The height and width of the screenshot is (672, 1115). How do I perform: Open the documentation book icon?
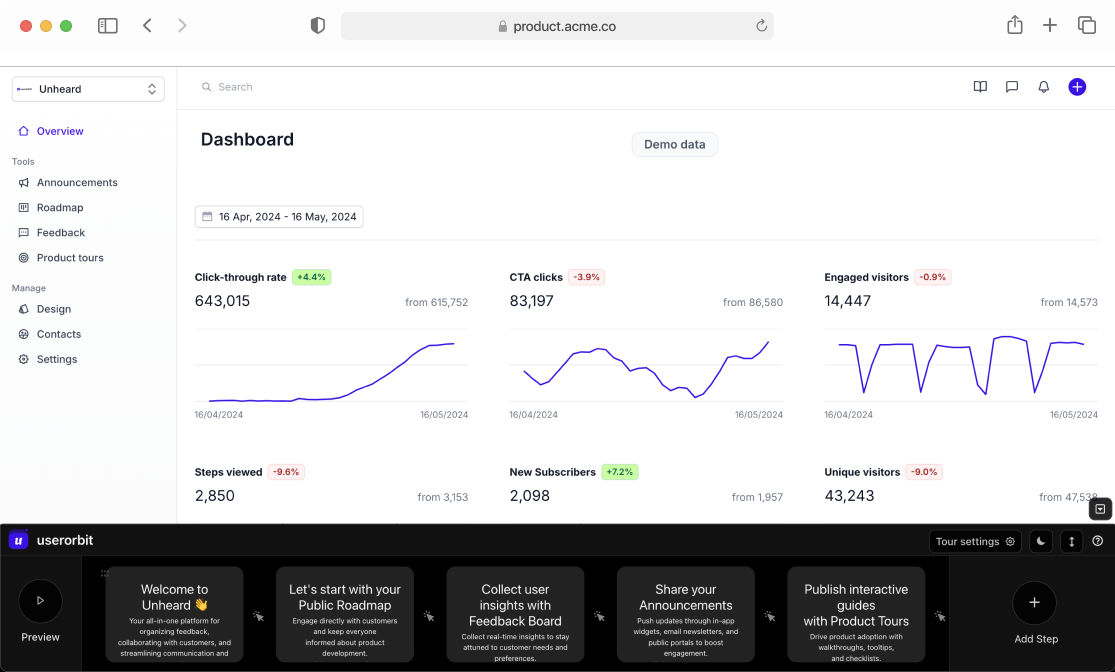pyautogui.click(x=979, y=87)
